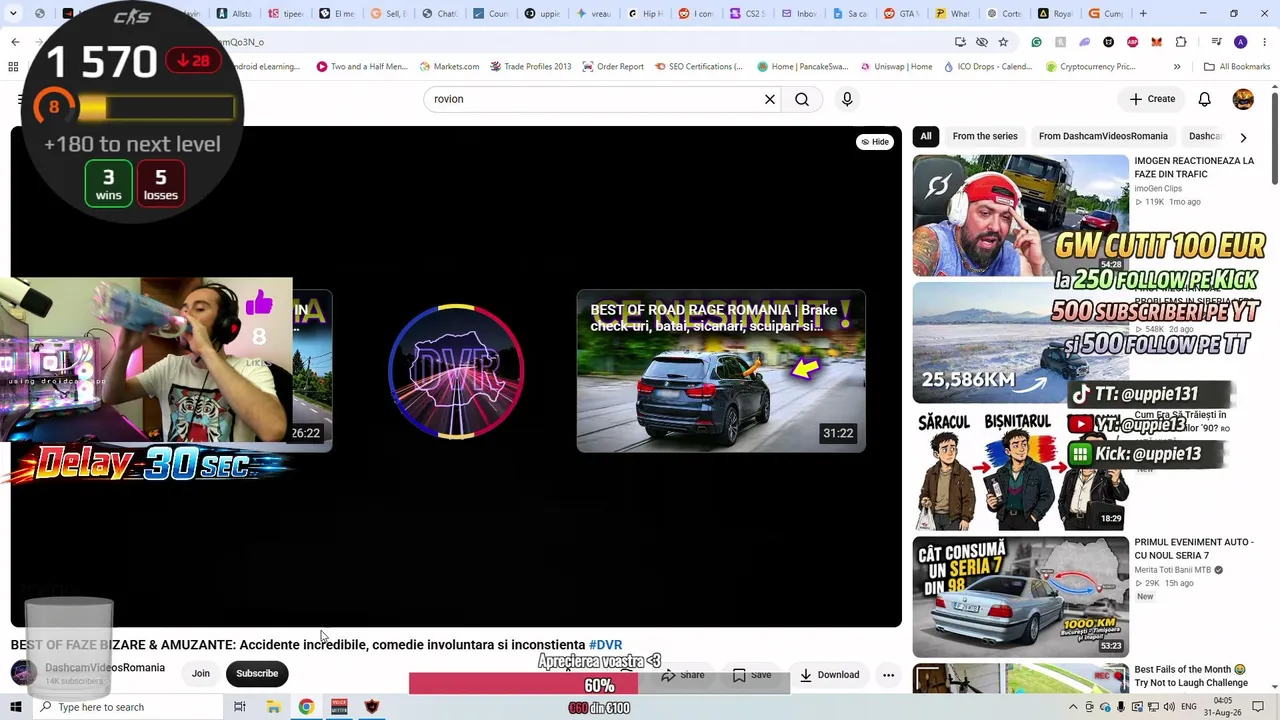This screenshot has height=720, width=1280.
Task: Open YouTube notifications bell
Action: point(1205,99)
